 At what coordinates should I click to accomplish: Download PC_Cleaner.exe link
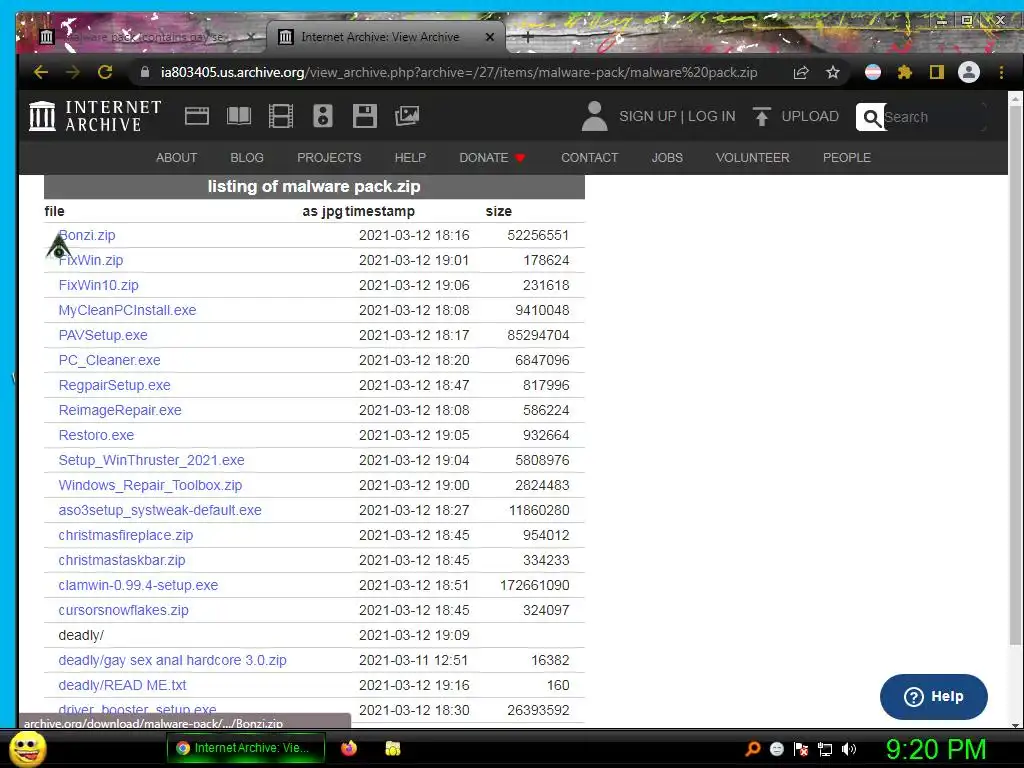(x=109, y=360)
